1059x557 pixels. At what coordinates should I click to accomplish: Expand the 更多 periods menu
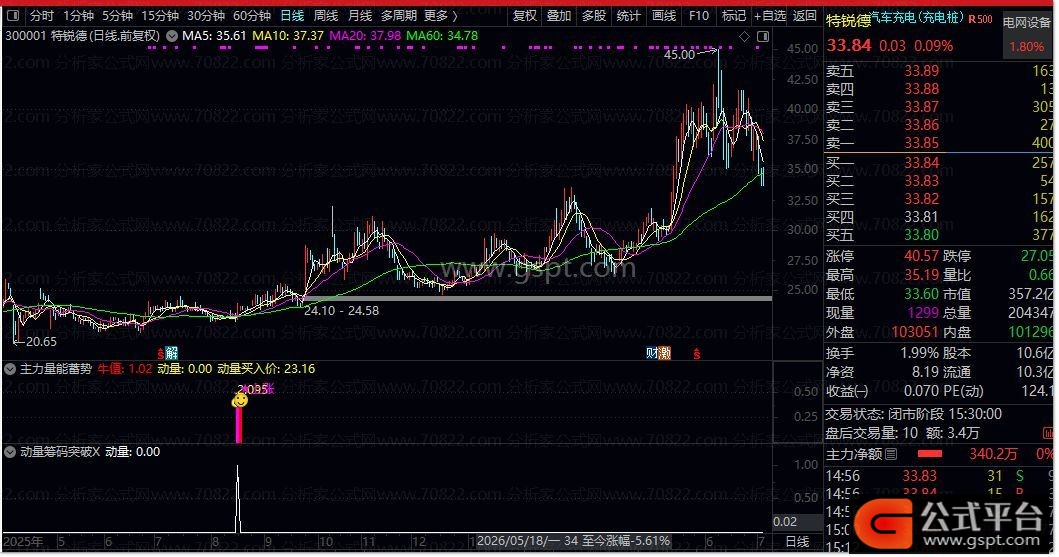pyautogui.click(x=440, y=16)
